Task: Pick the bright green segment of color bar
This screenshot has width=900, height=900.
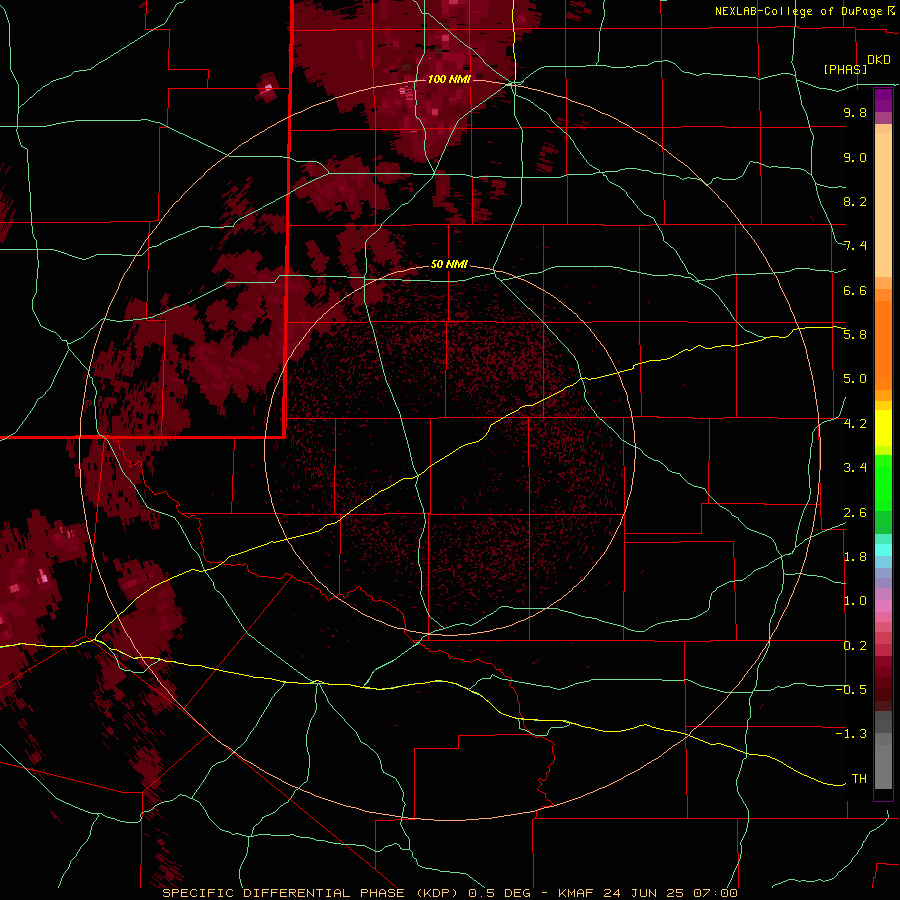Action: pyautogui.click(x=883, y=483)
